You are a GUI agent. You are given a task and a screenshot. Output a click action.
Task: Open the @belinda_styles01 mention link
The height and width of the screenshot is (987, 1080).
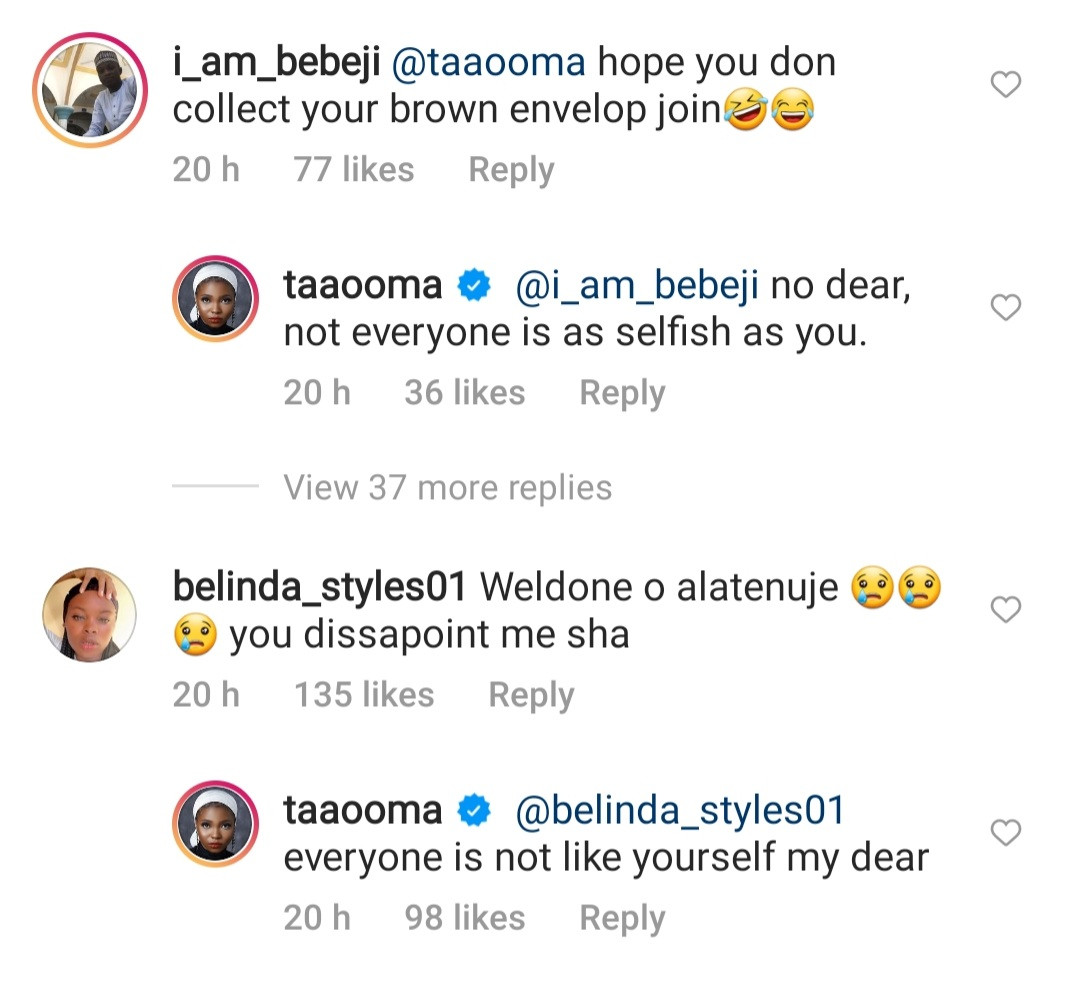pos(679,810)
